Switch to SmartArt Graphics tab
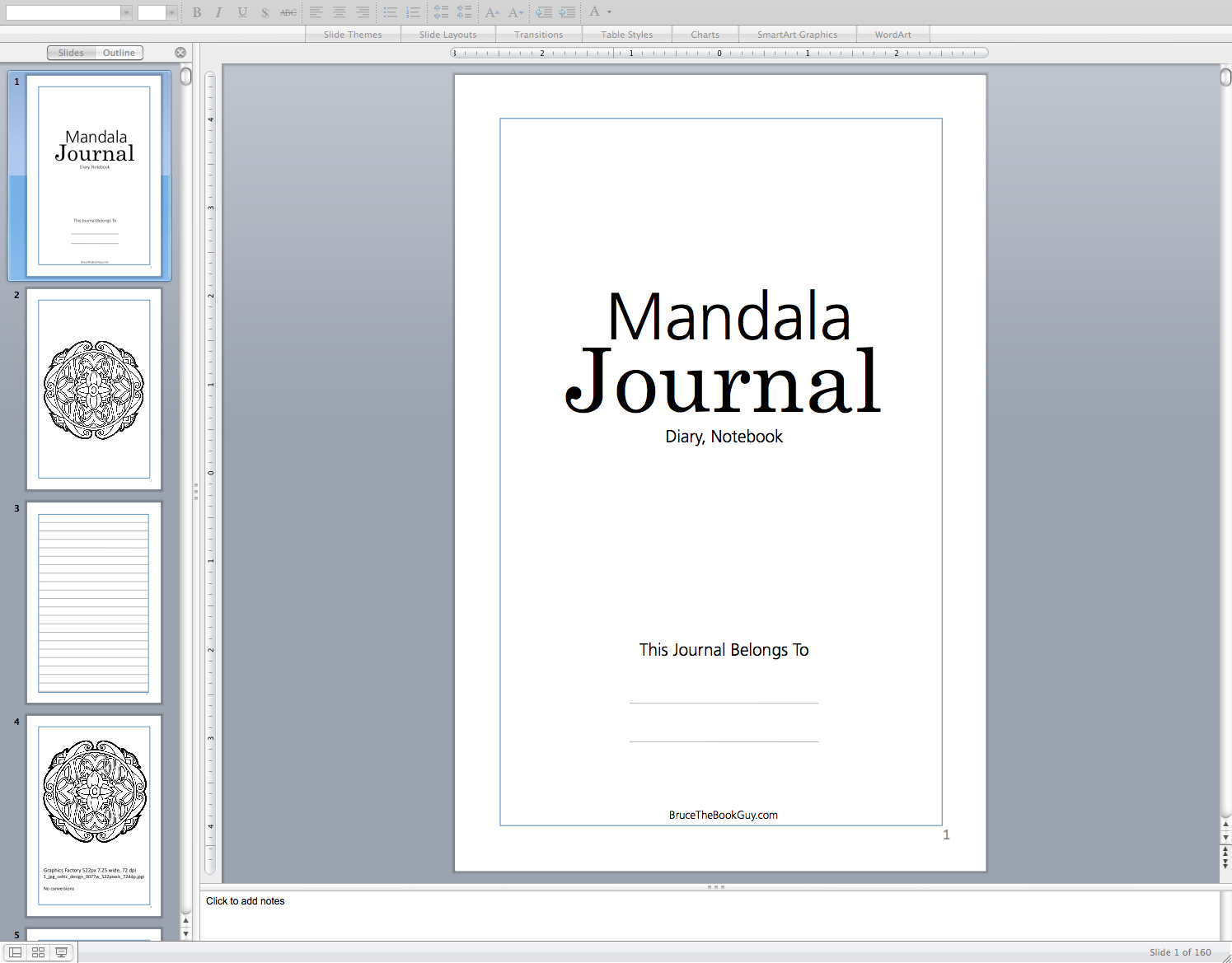Viewport: 1232px width, 963px height. 797,34
